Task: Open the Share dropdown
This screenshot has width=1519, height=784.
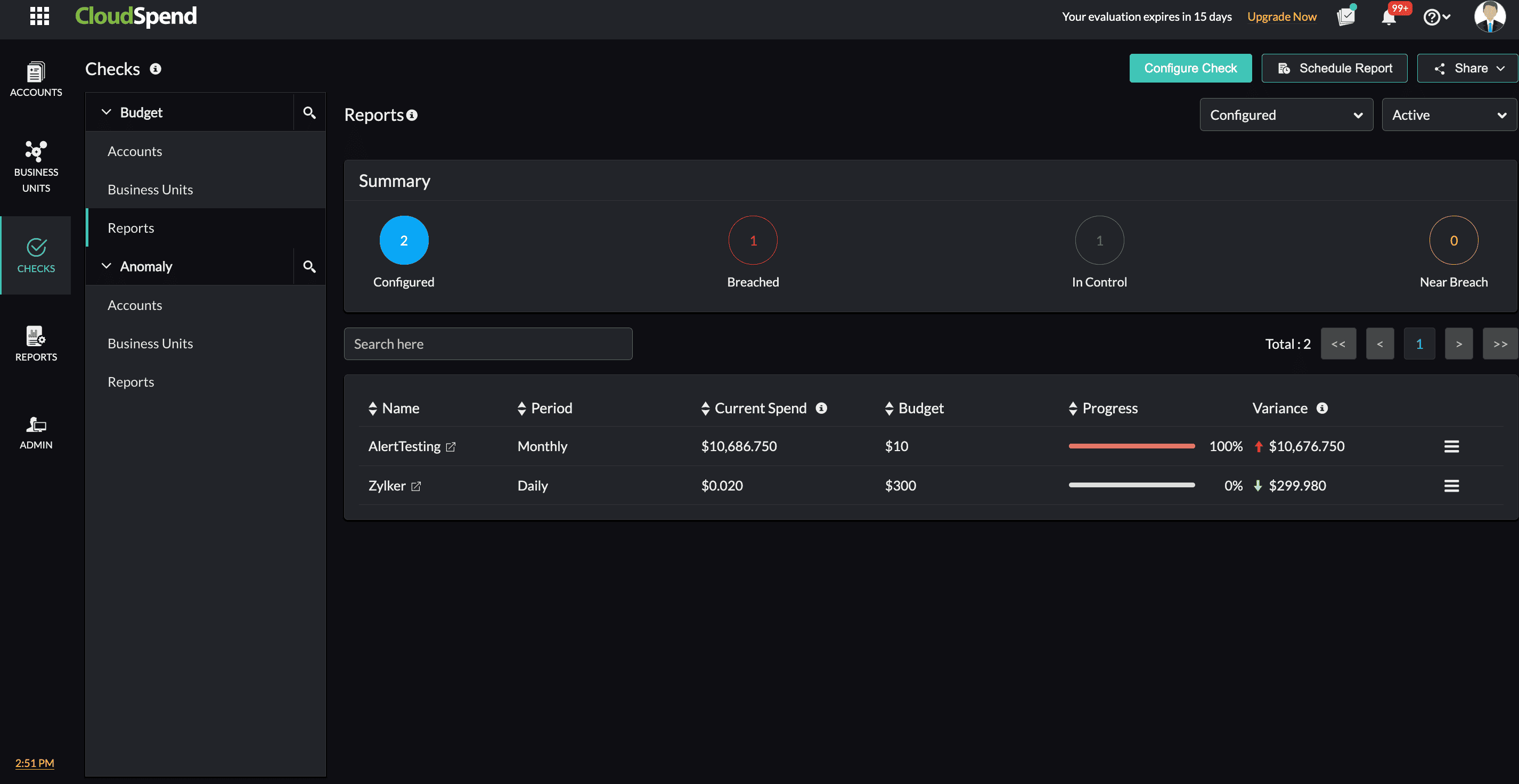Action: point(1466,68)
